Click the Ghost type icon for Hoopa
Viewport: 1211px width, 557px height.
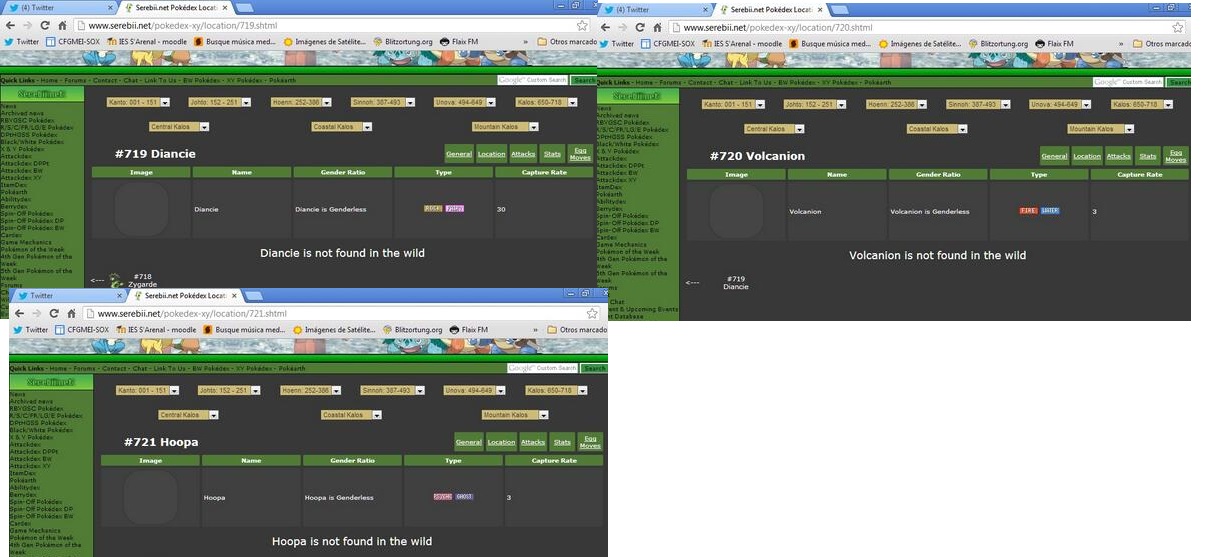[464, 497]
